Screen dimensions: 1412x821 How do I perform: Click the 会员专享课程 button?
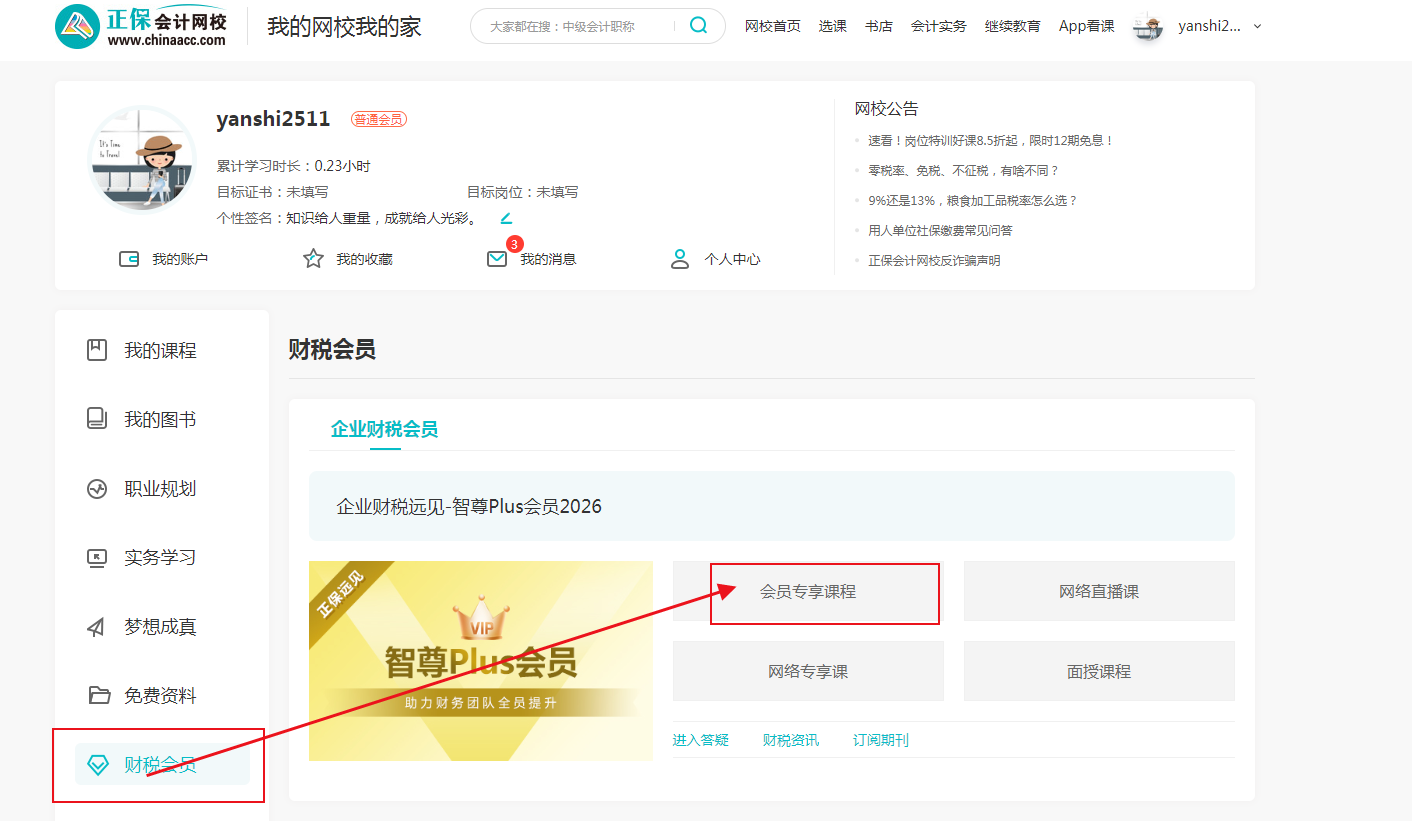[x=808, y=591]
